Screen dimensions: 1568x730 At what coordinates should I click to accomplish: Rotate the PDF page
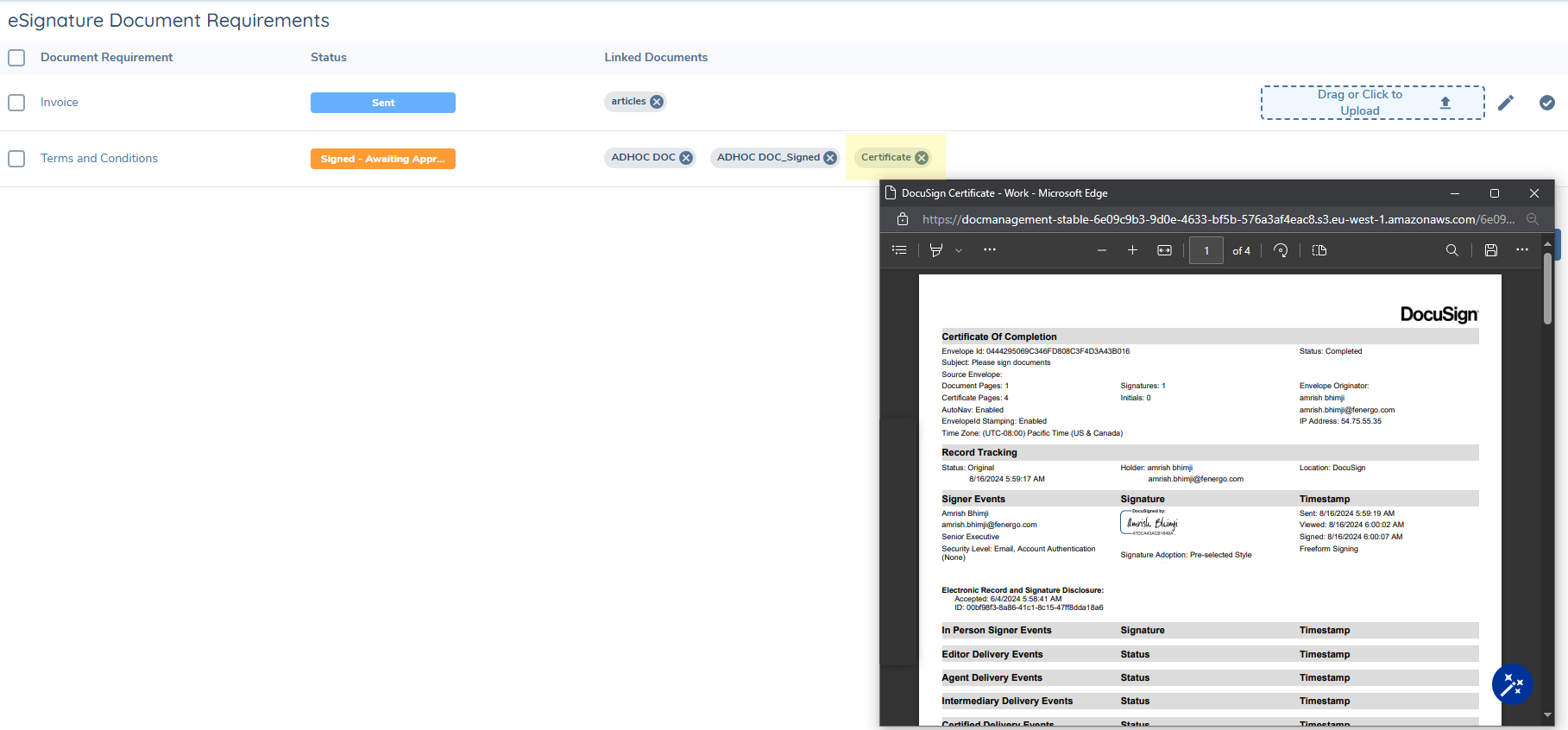[x=1281, y=250]
